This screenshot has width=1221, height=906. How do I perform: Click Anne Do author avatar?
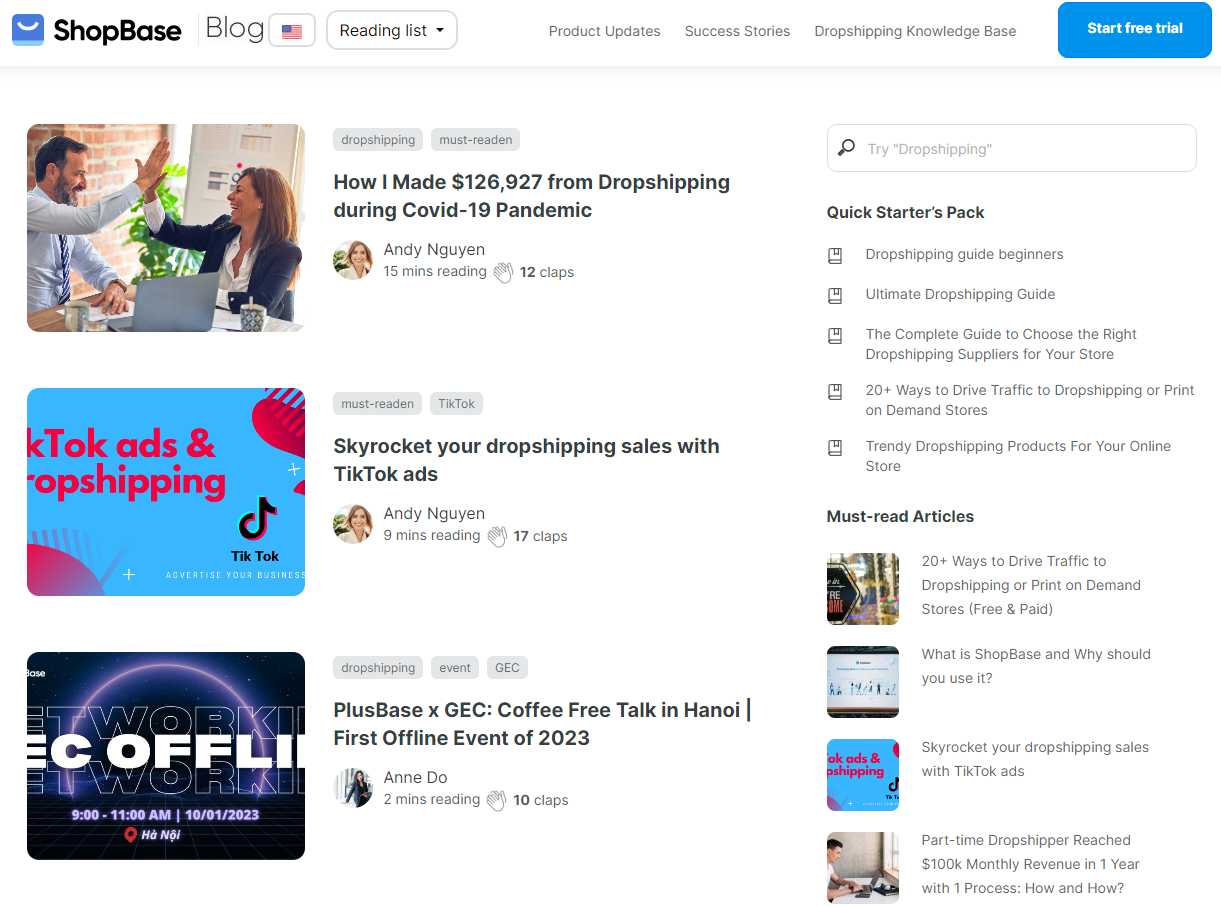click(x=353, y=788)
